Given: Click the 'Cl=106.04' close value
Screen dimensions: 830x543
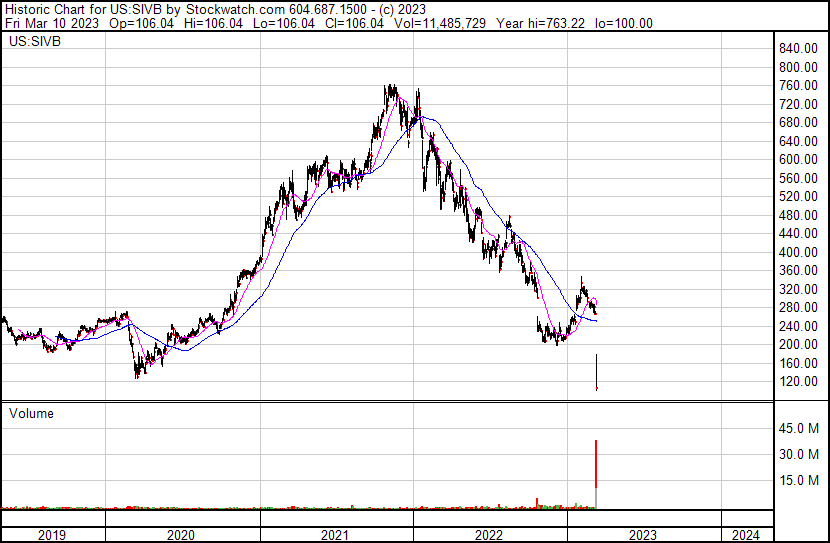Looking at the screenshot, I should 355,23.
